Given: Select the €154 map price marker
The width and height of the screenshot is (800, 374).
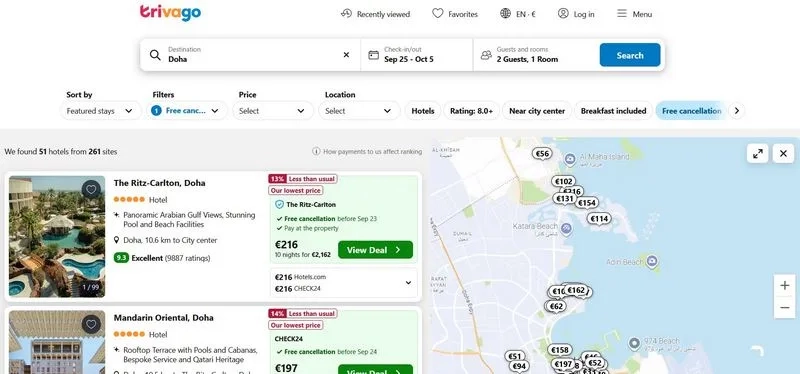Looking at the screenshot, I should click(587, 203).
